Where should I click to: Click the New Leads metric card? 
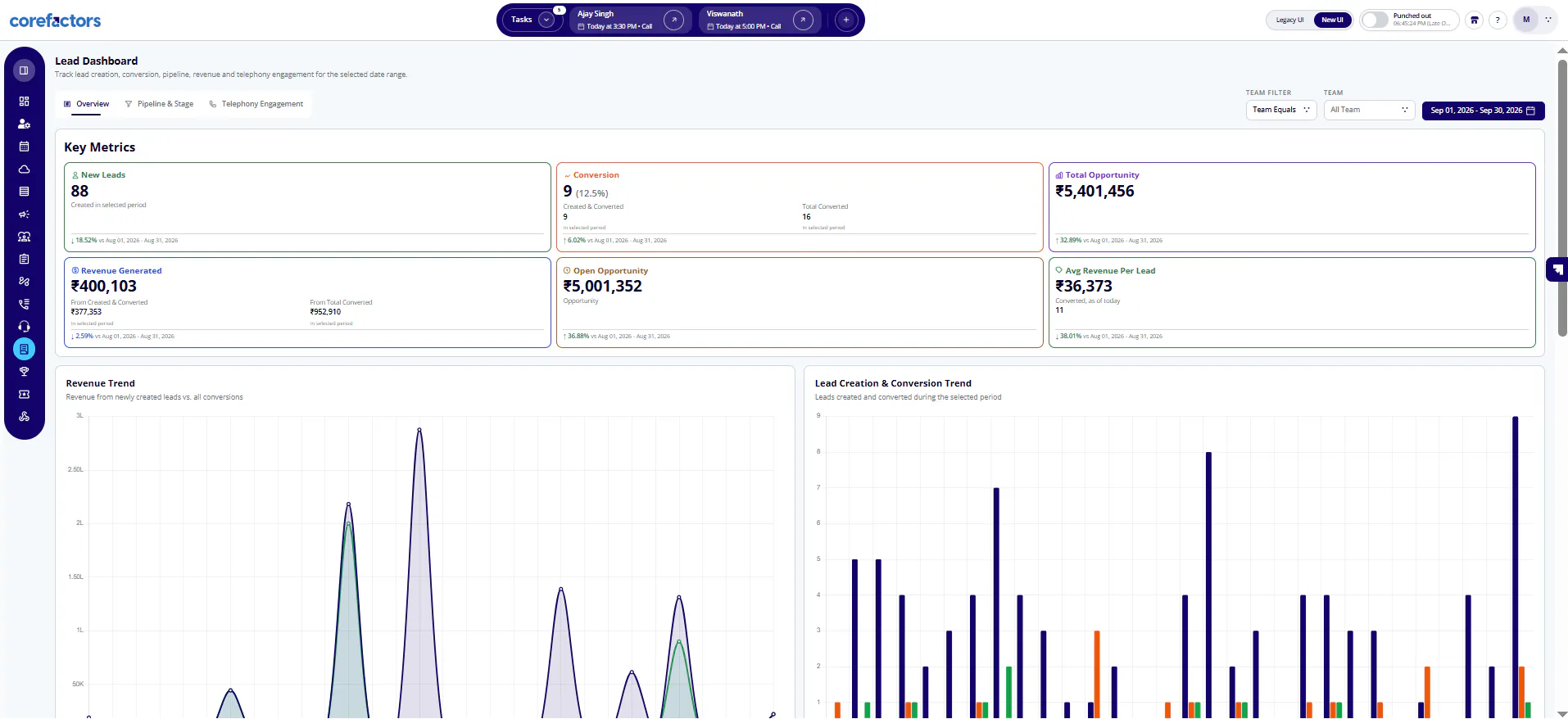pyautogui.click(x=307, y=207)
